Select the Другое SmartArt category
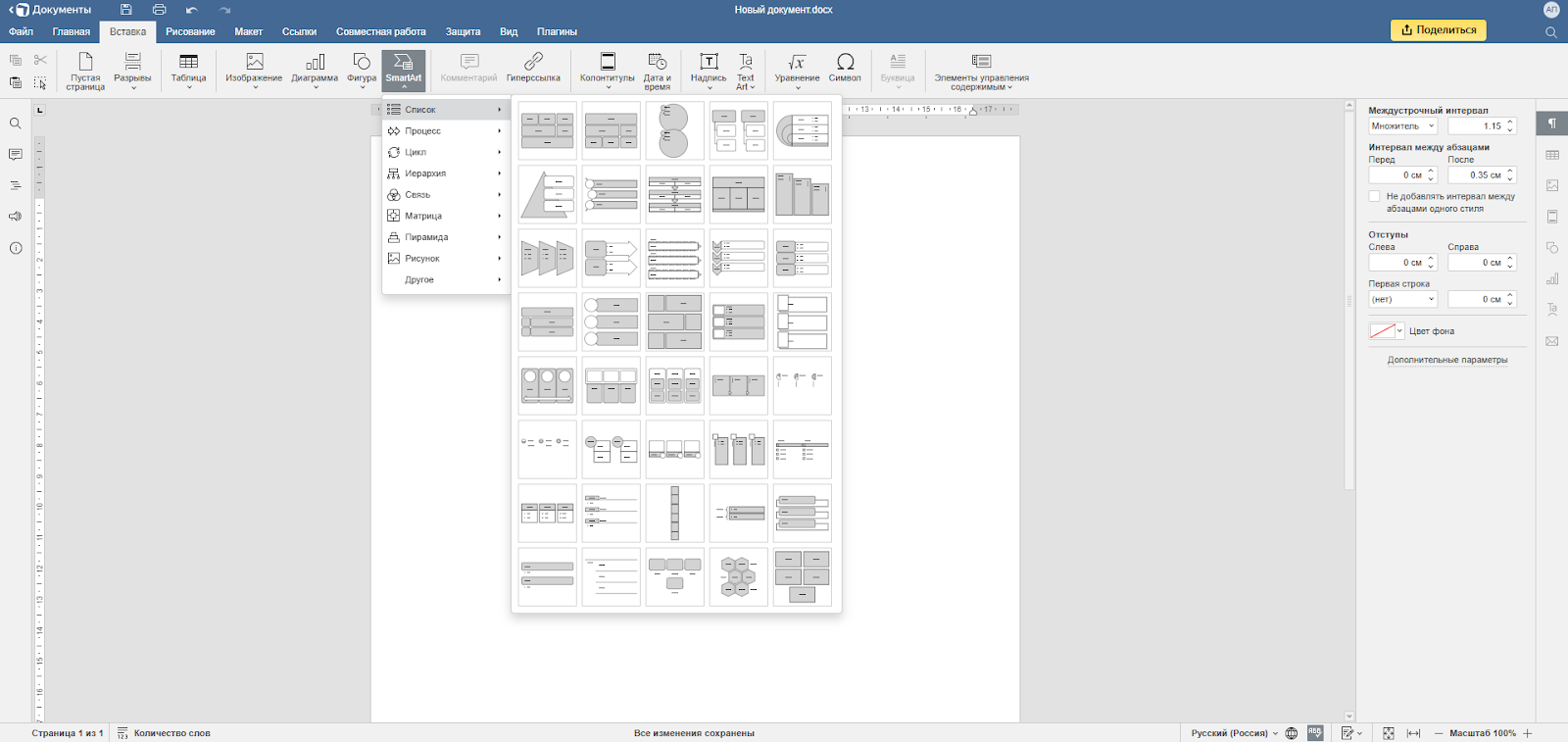Image resolution: width=1568 pixels, height=742 pixels. [x=445, y=280]
